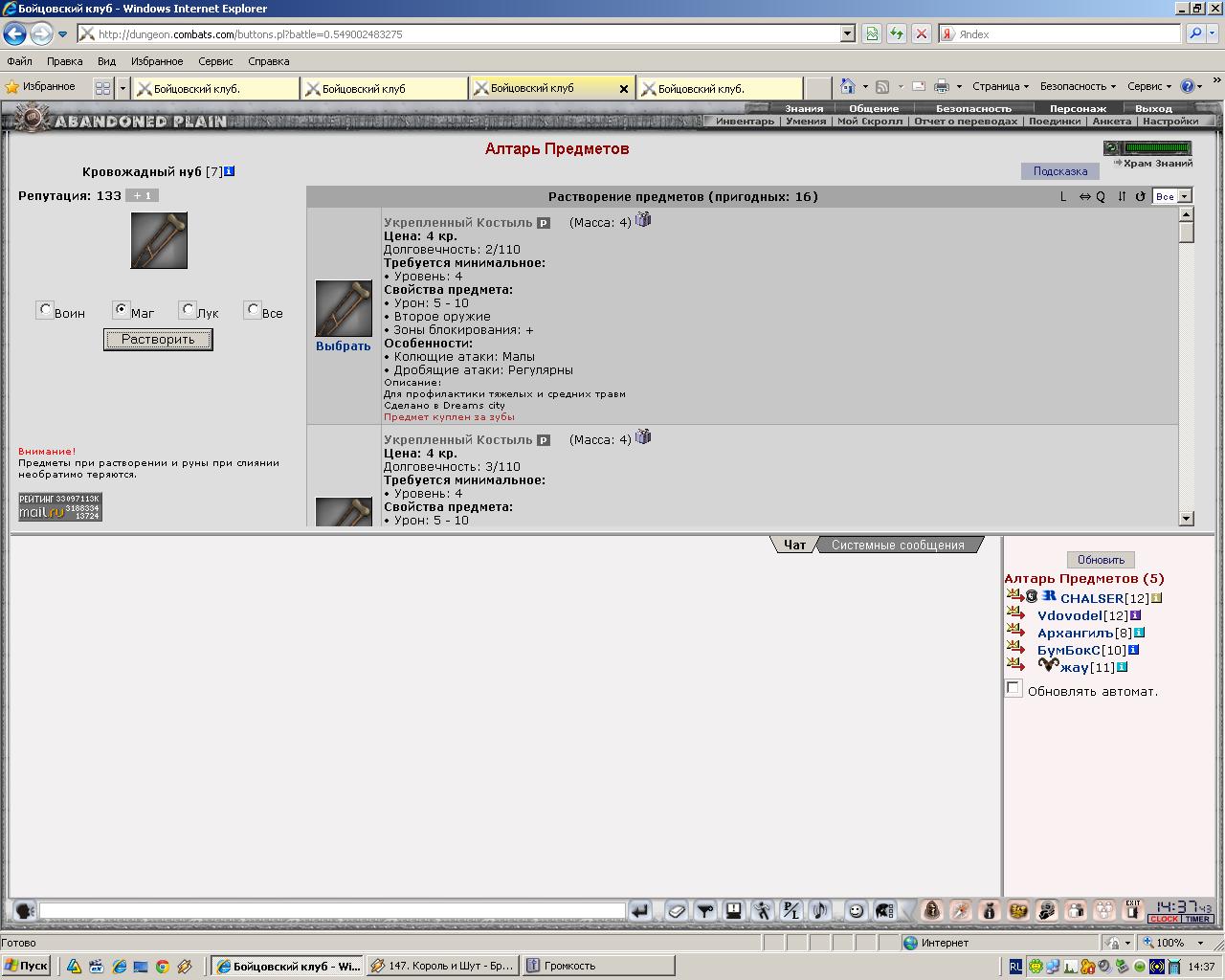
Task: Click the send message arrow icon in chat bar
Action: click(640, 911)
